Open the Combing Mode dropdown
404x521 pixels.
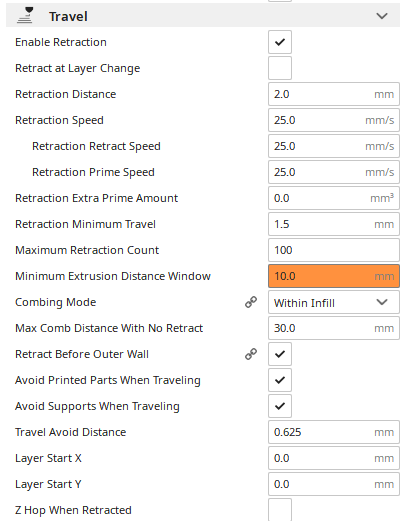pyautogui.click(x=334, y=302)
